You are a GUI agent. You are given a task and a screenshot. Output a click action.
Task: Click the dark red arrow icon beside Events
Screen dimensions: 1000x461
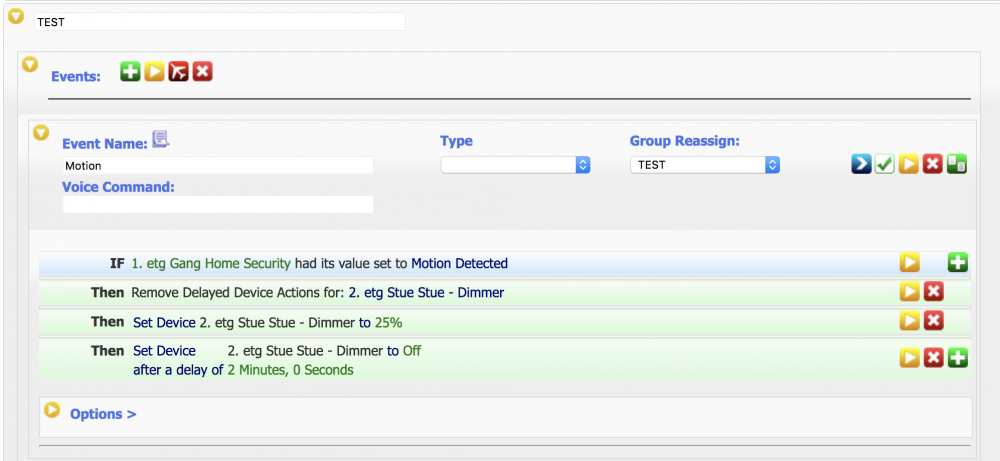pos(178,72)
